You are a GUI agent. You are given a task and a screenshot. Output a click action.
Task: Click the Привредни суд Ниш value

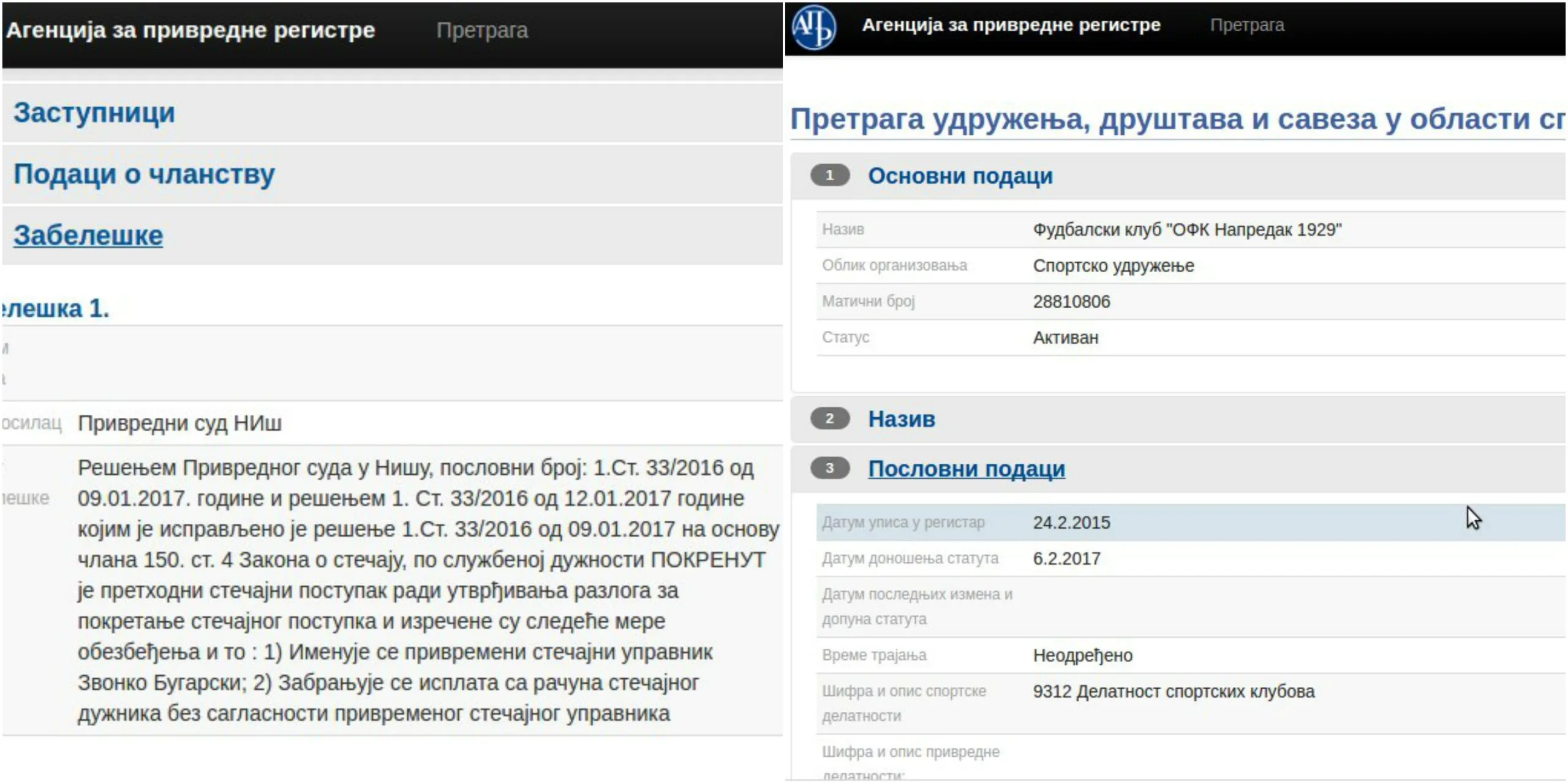coord(179,423)
